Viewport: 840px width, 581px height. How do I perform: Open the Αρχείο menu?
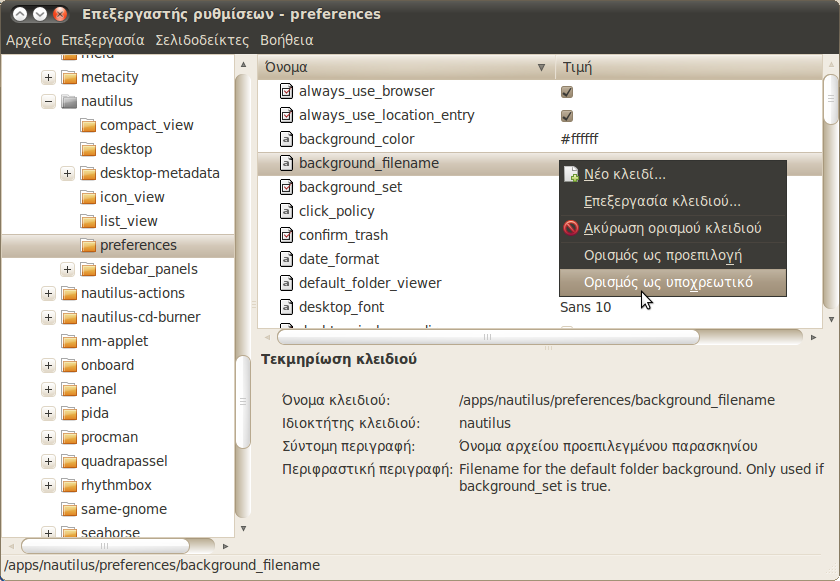click(28, 40)
